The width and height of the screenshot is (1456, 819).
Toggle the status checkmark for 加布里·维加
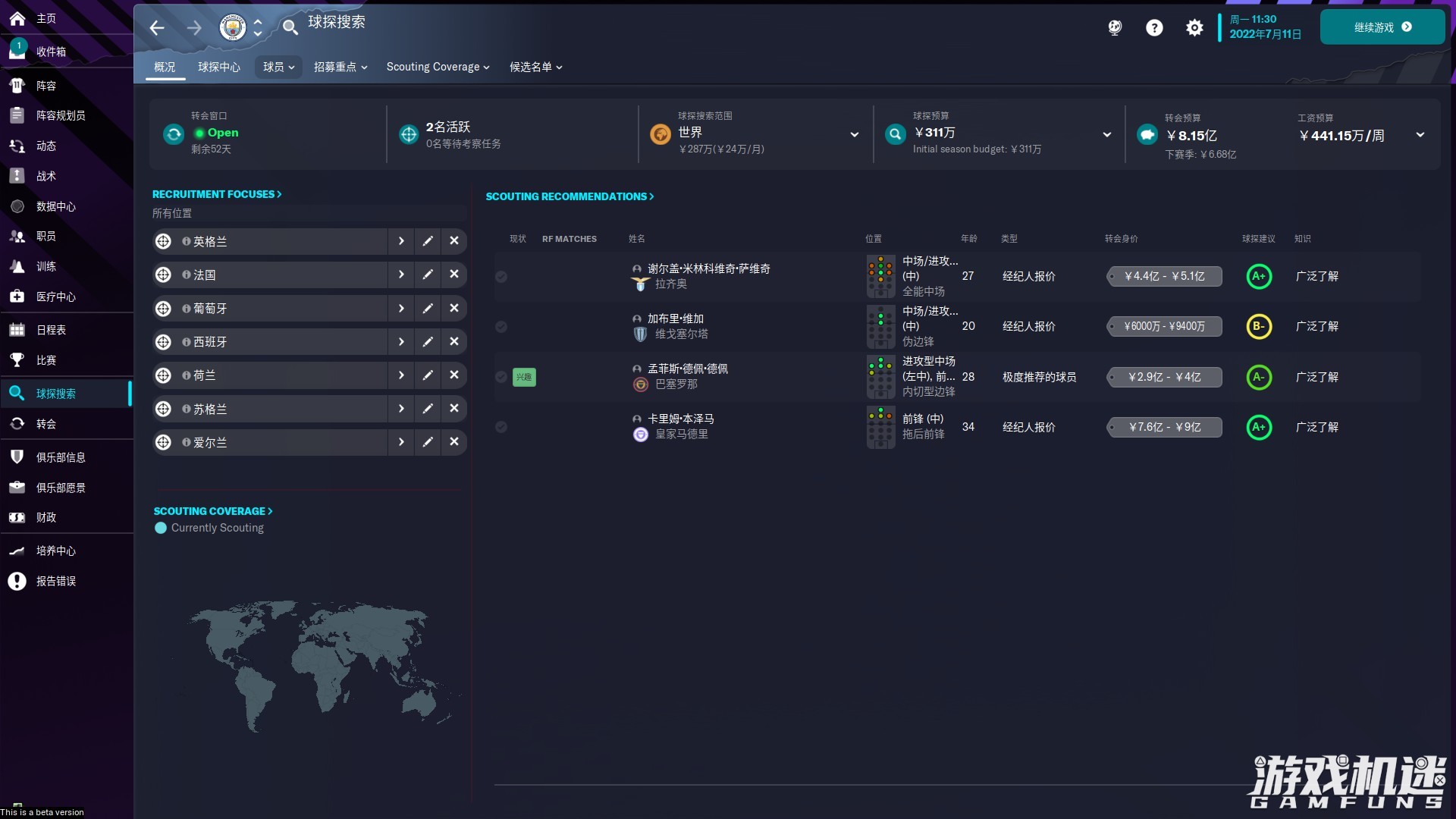[x=500, y=327]
